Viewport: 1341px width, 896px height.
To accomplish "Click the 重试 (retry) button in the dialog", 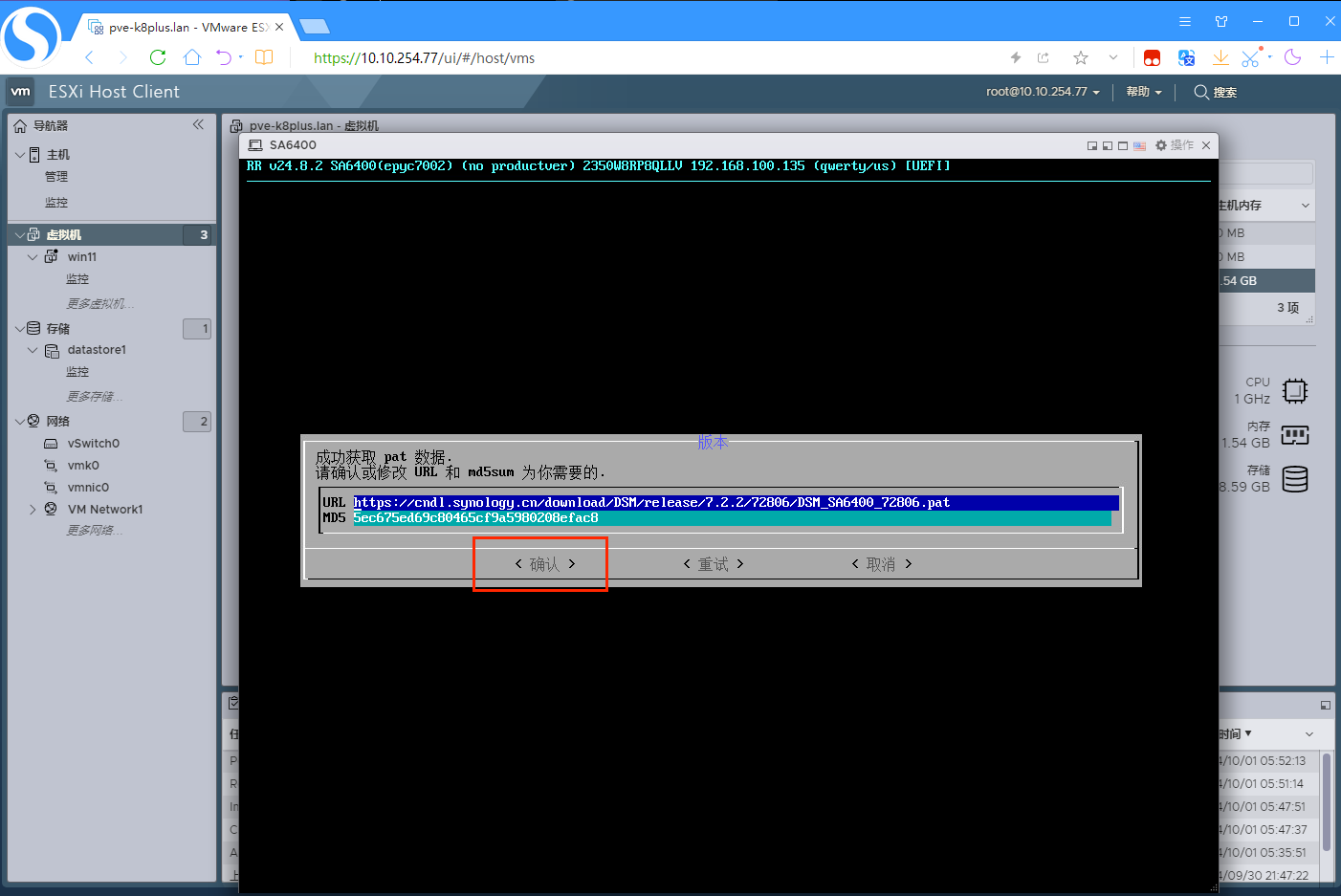I will tap(714, 564).
